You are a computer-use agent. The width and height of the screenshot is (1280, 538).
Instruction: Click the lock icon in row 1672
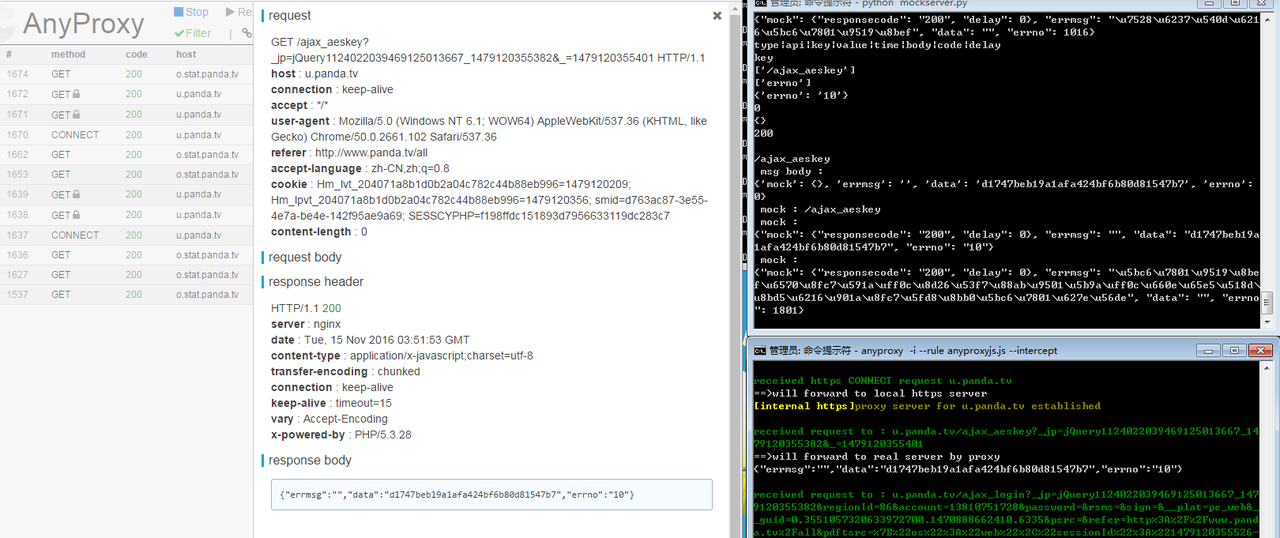[x=76, y=94]
